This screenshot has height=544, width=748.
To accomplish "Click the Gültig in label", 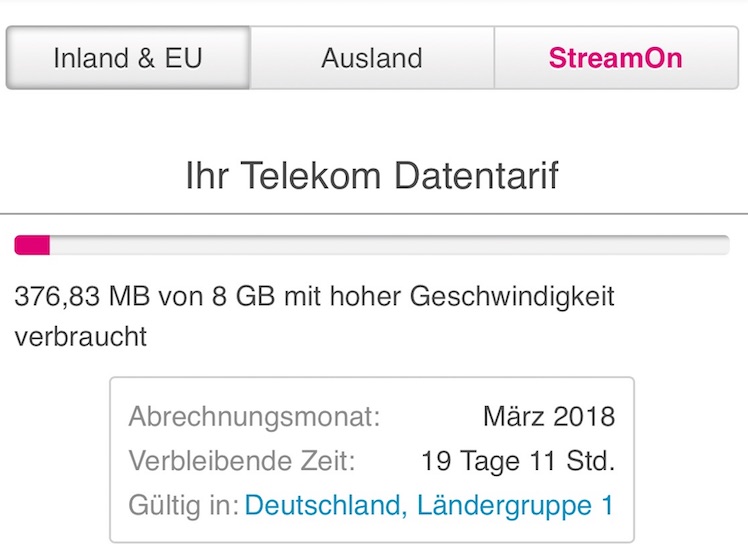I will [x=183, y=505].
